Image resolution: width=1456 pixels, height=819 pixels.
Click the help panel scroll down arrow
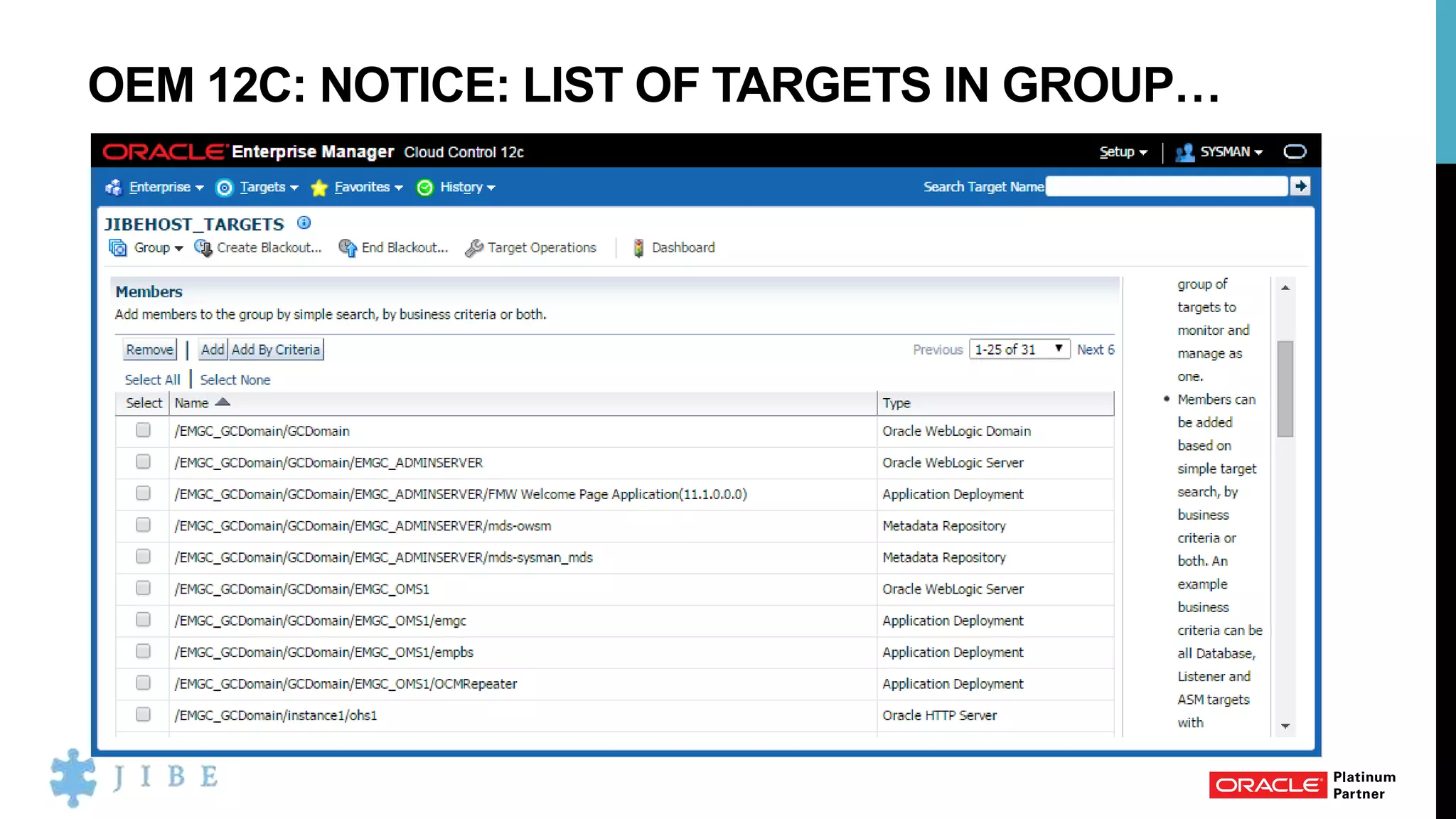[1285, 726]
